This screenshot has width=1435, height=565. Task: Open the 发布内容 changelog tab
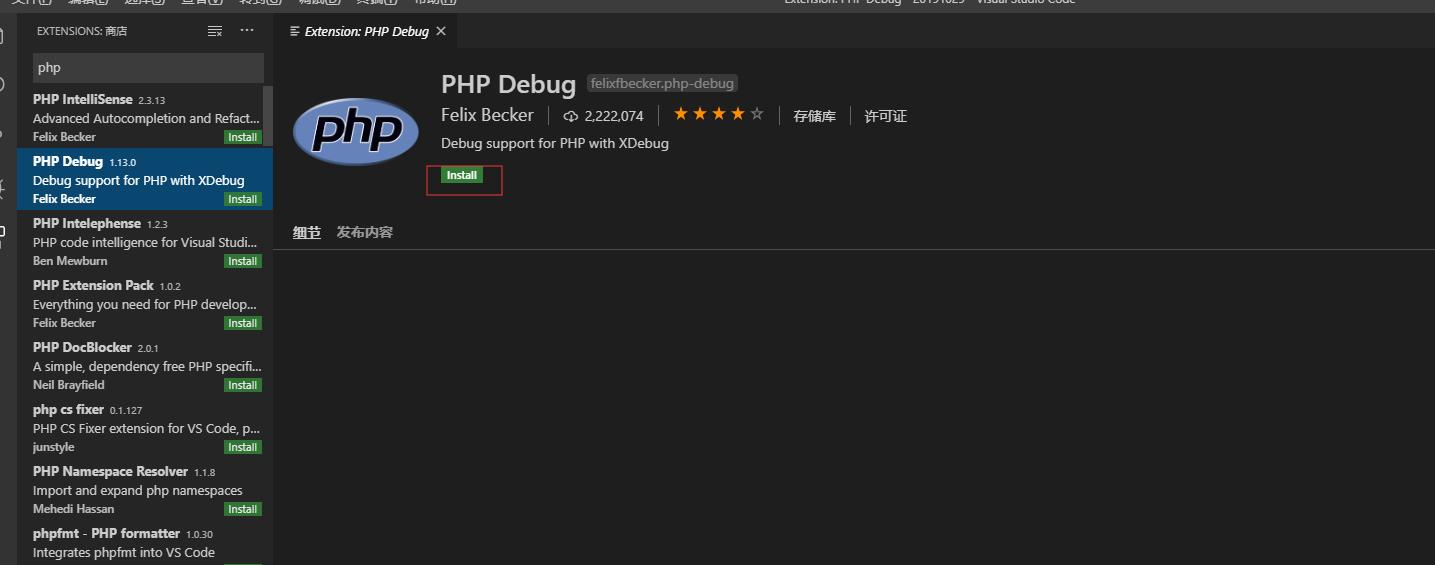click(x=365, y=232)
